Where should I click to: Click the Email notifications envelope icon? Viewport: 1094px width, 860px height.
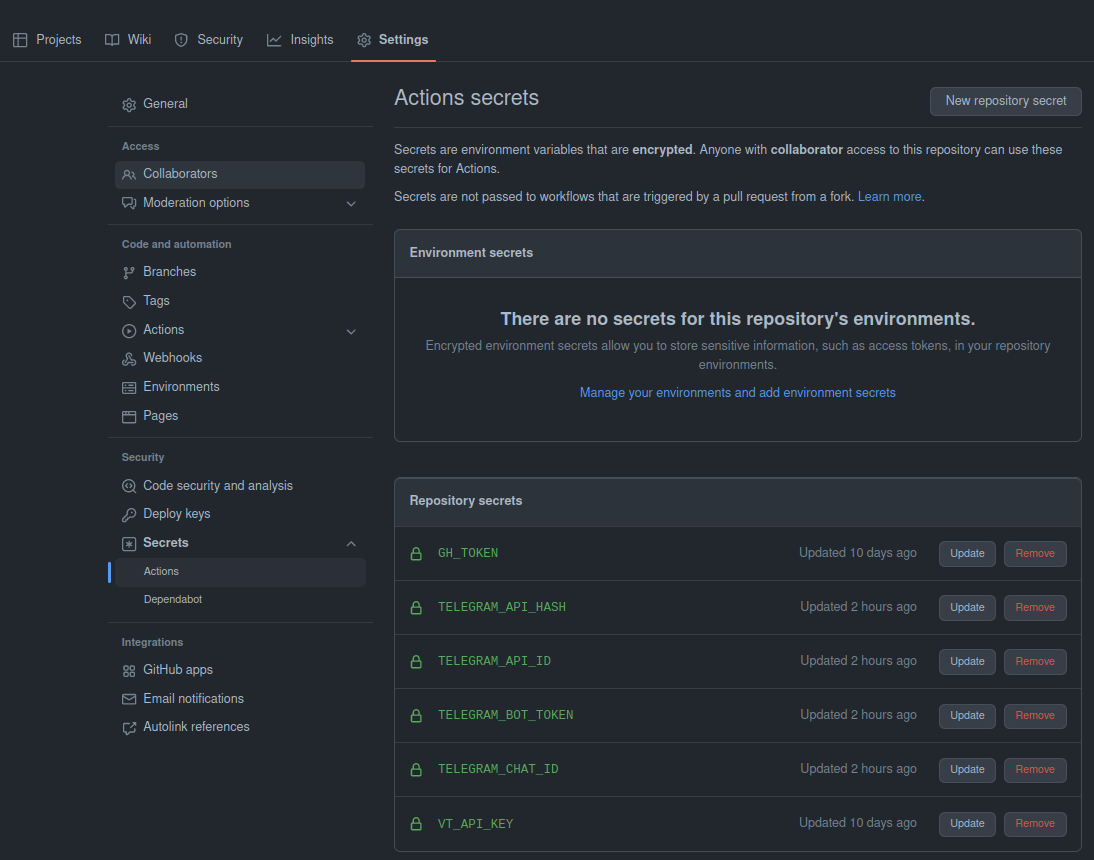(129, 699)
